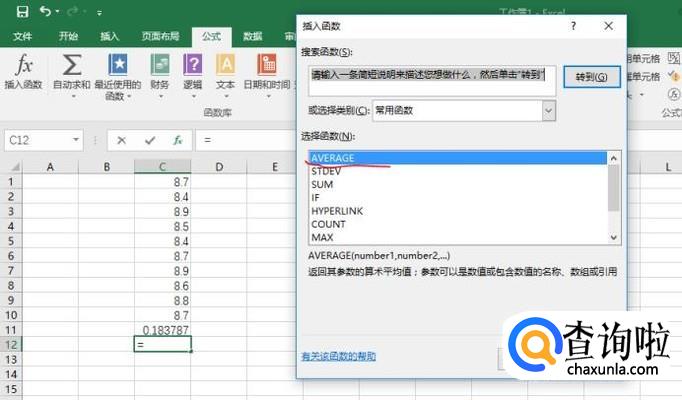Close the 插入函数 dialog
Image resolution: width=682 pixels, height=400 pixels.
click(x=608, y=26)
